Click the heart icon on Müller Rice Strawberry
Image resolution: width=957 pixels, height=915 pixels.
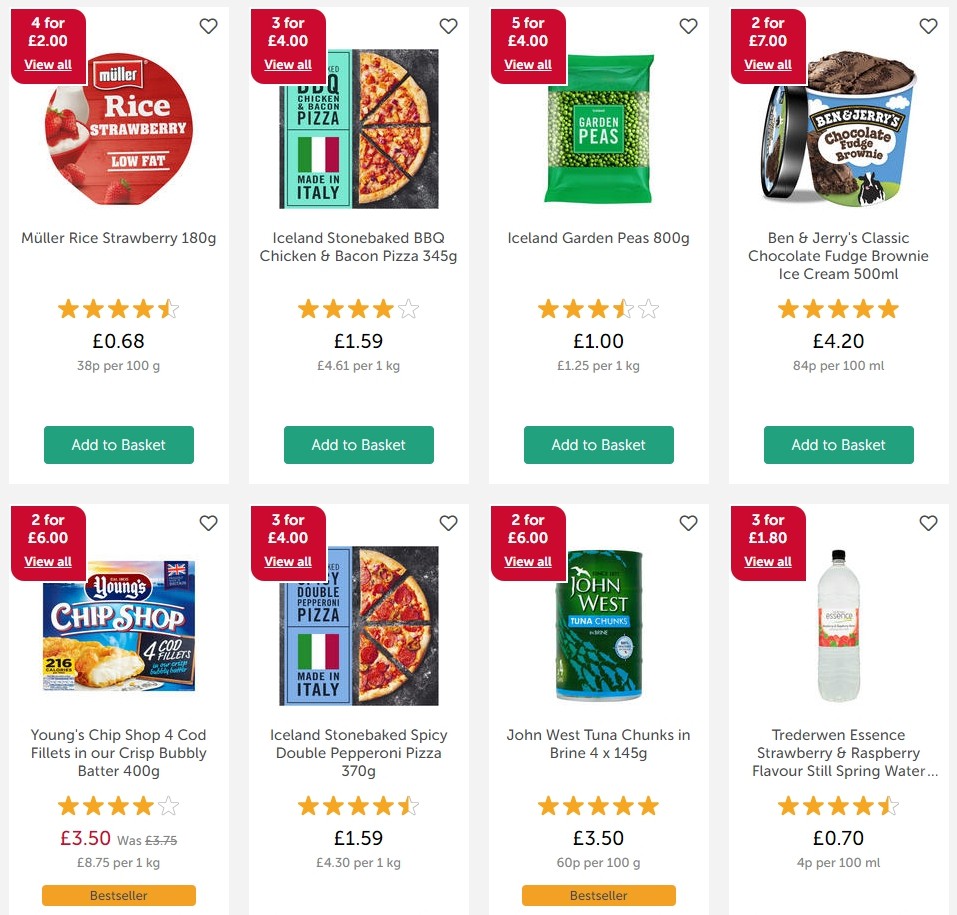click(208, 26)
